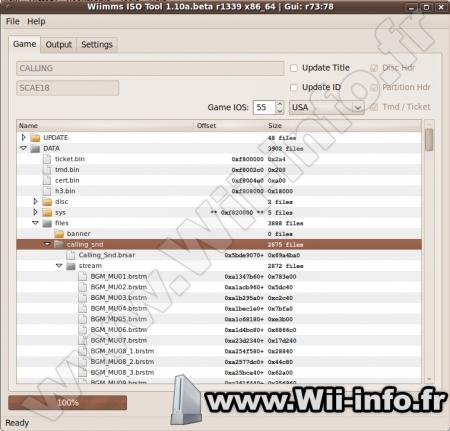Select the 0x69a4ba0 size value

284,255
